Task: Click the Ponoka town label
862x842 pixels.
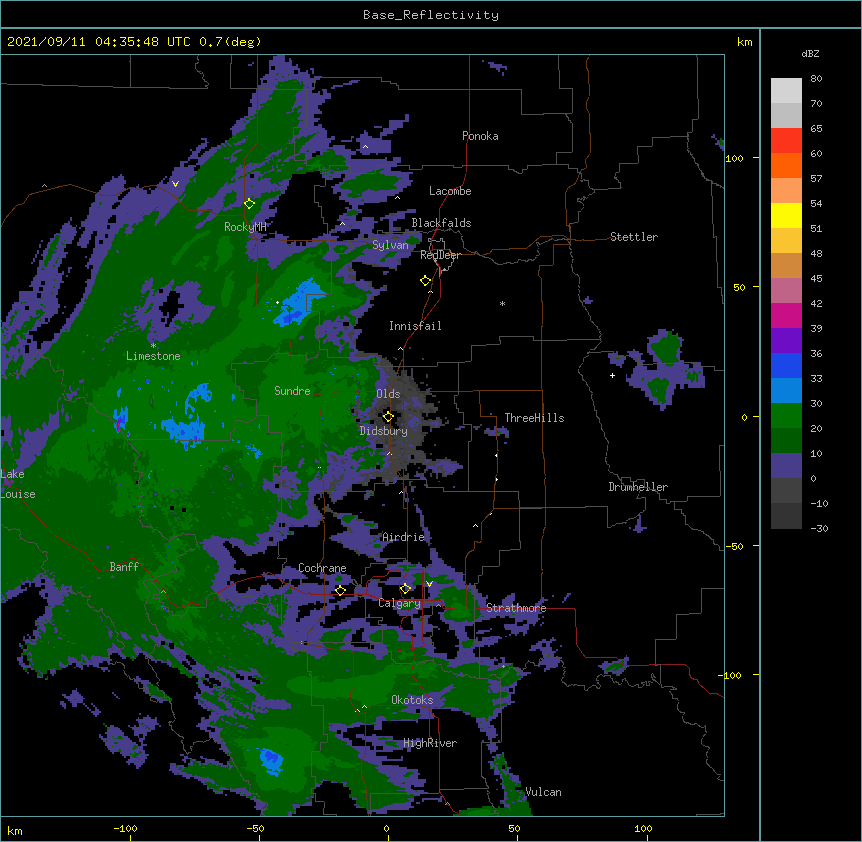Action: (x=480, y=136)
